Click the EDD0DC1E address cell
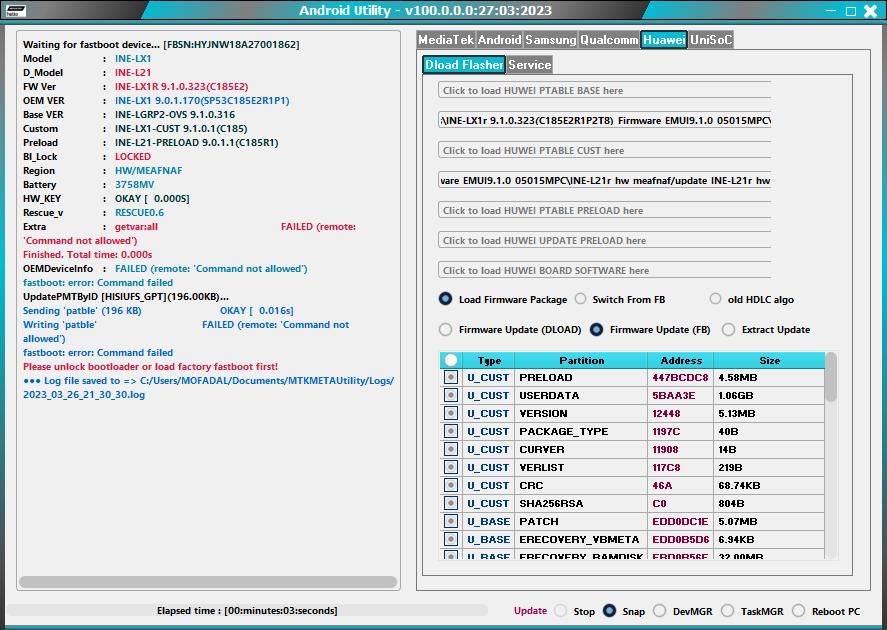The width and height of the screenshot is (887, 630). click(x=680, y=521)
